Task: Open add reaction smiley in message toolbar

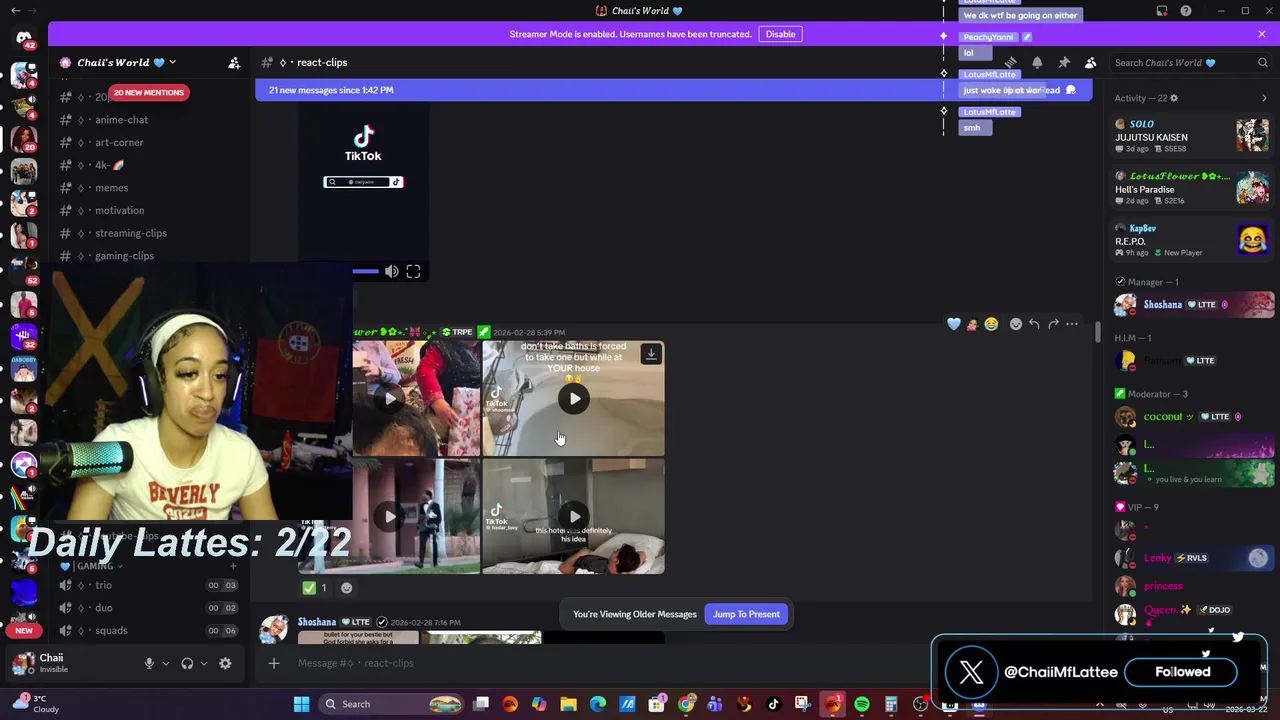Action: tap(1015, 324)
